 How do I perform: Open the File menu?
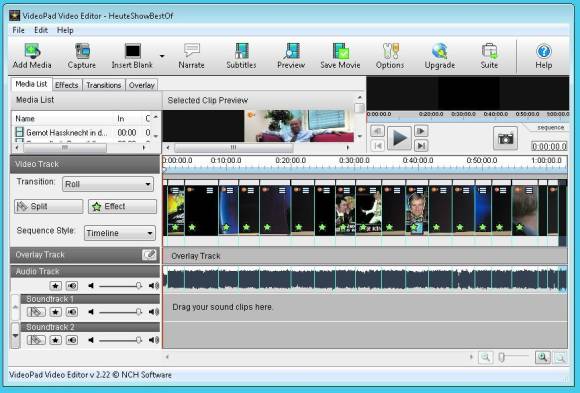click(x=18, y=30)
